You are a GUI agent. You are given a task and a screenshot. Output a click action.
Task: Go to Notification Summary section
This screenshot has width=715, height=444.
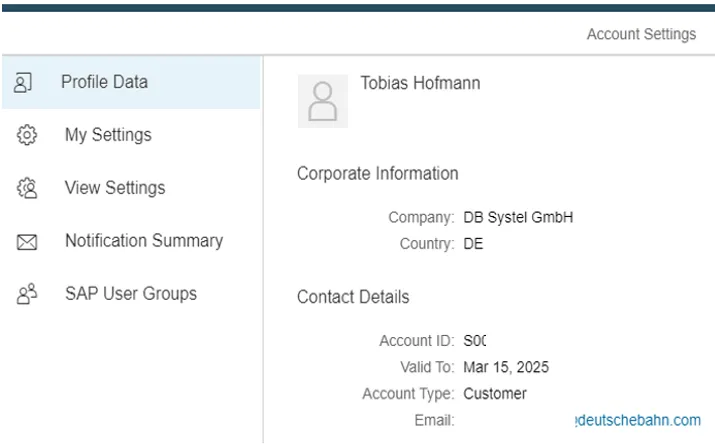point(144,241)
